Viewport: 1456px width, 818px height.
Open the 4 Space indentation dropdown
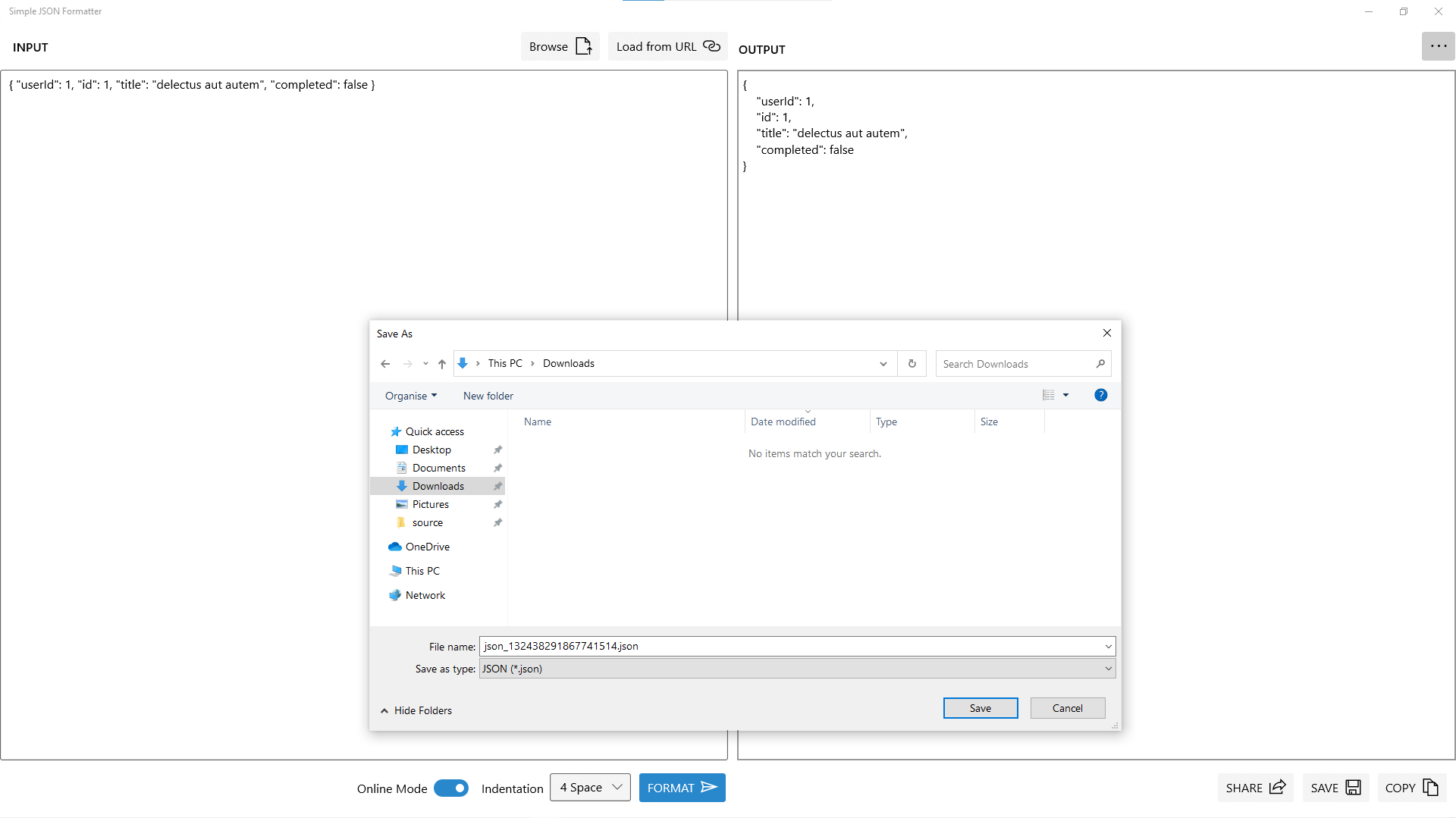click(590, 788)
